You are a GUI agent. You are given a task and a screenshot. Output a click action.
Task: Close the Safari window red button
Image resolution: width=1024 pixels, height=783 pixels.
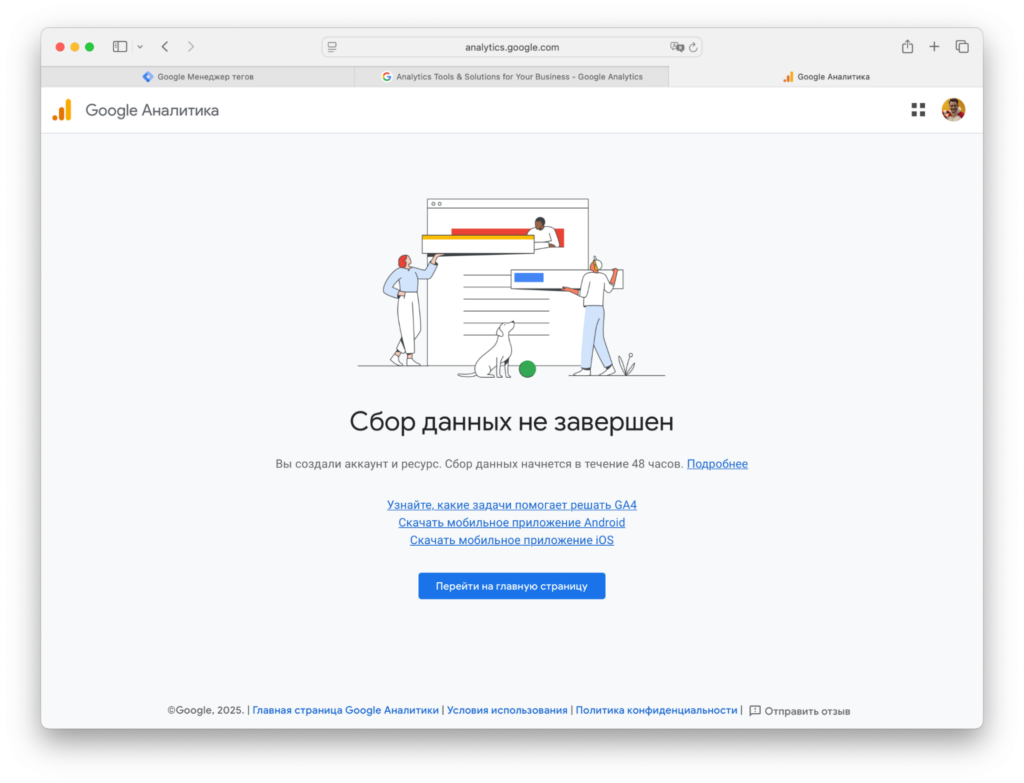tap(60, 47)
